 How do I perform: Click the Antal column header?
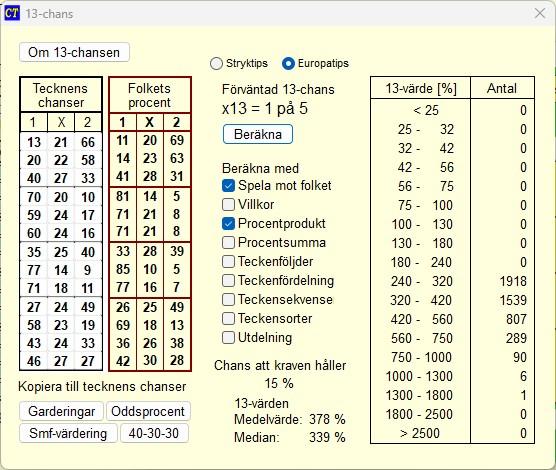[x=502, y=88]
